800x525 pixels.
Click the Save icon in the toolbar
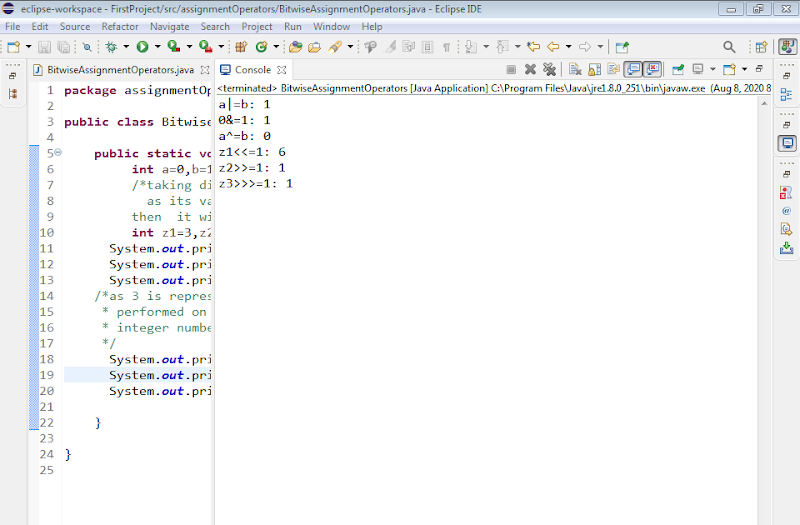(x=44, y=47)
